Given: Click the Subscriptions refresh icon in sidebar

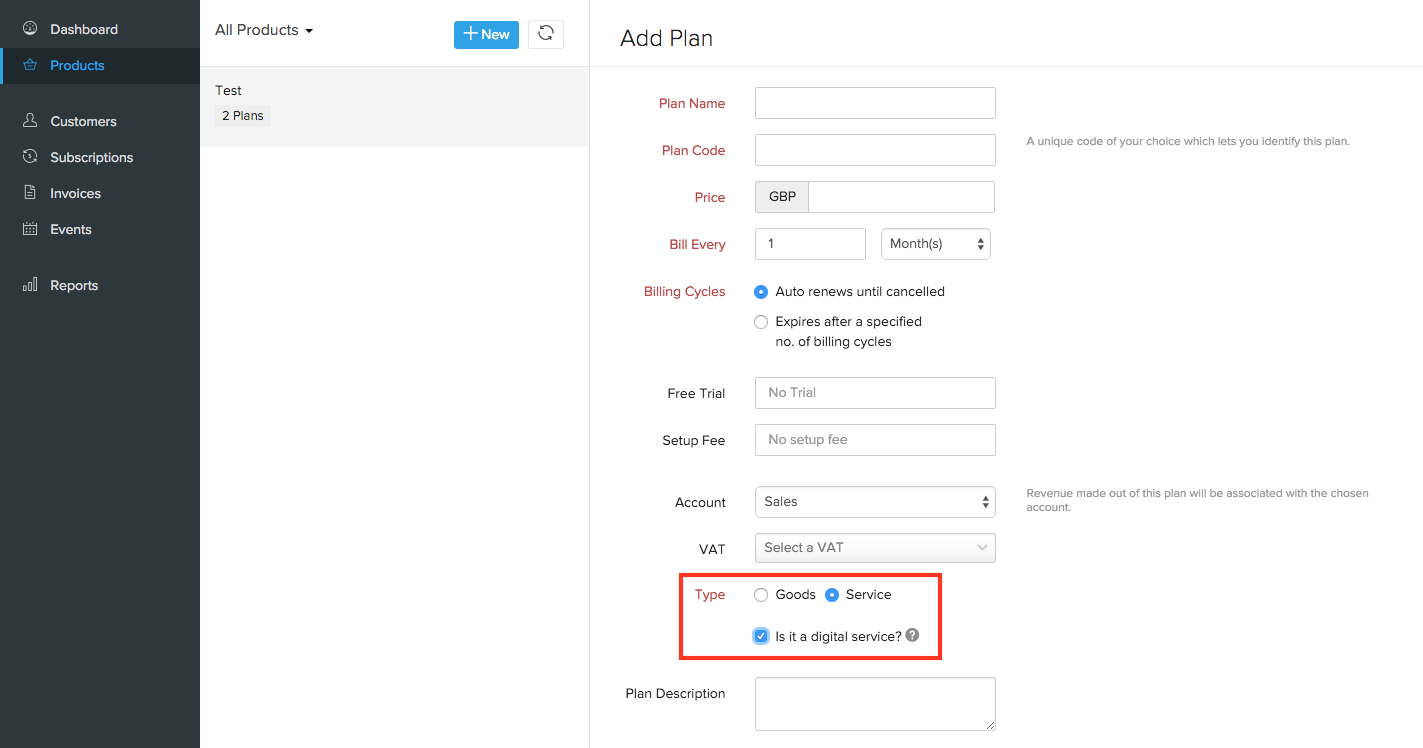Looking at the screenshot, I should (x=30, y=157).
